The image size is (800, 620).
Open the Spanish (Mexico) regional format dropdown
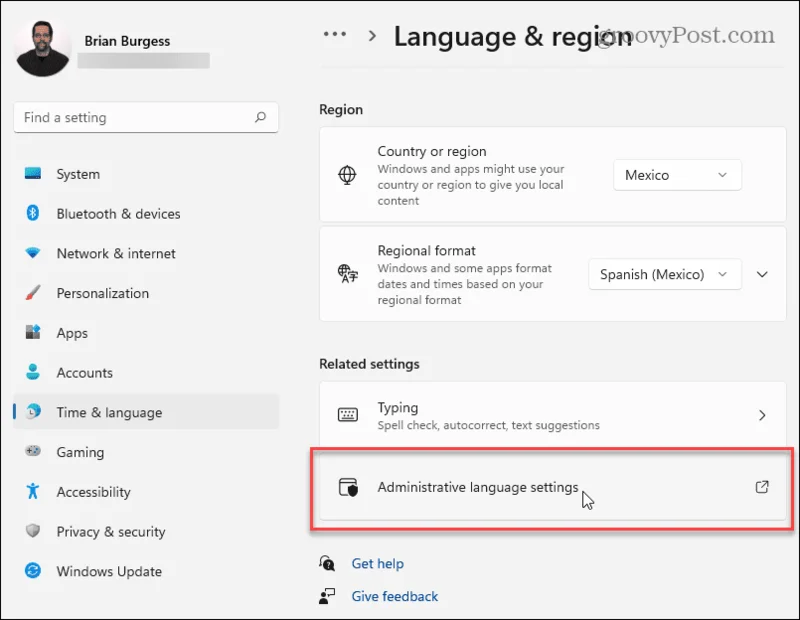(665, 274)
